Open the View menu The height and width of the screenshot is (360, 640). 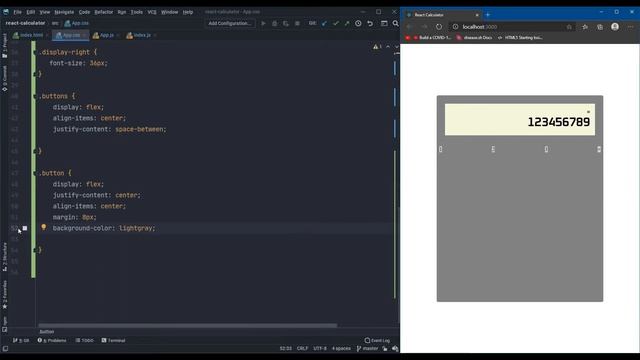(44, 12)
